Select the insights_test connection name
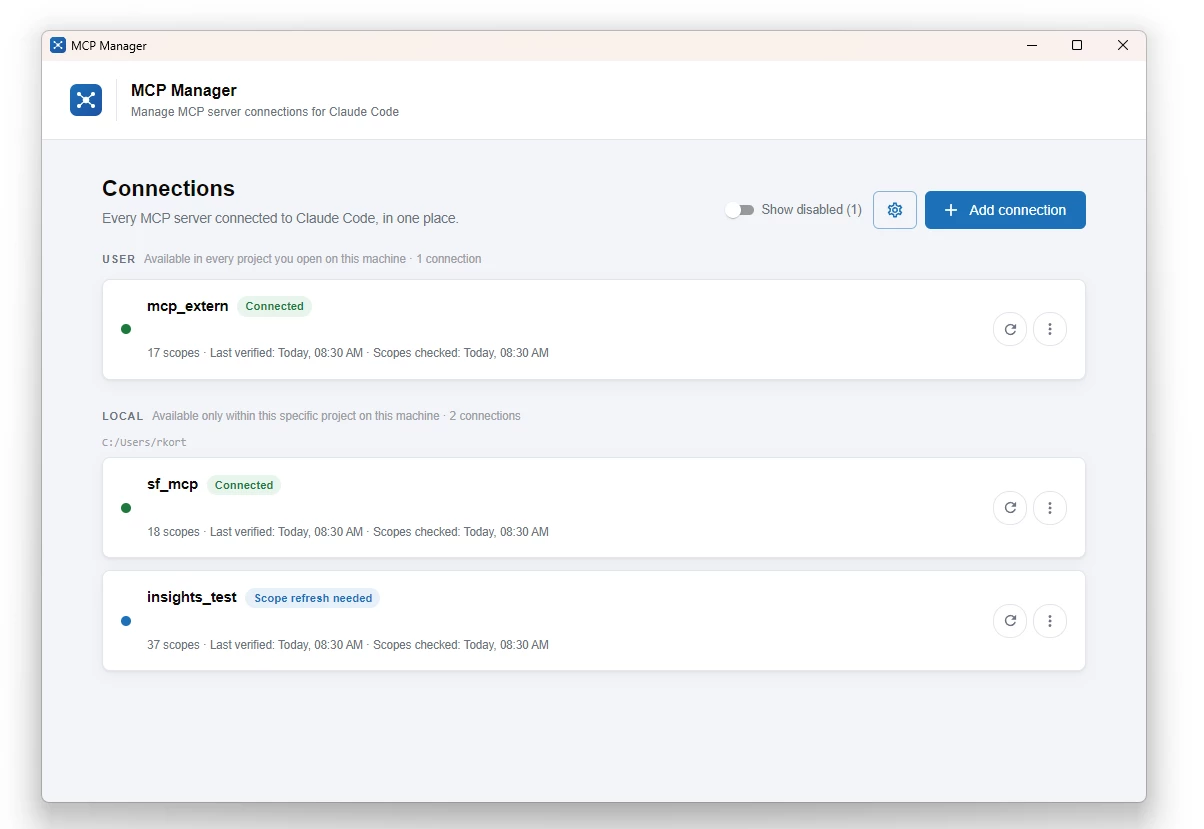 click(x=192, y=598)
